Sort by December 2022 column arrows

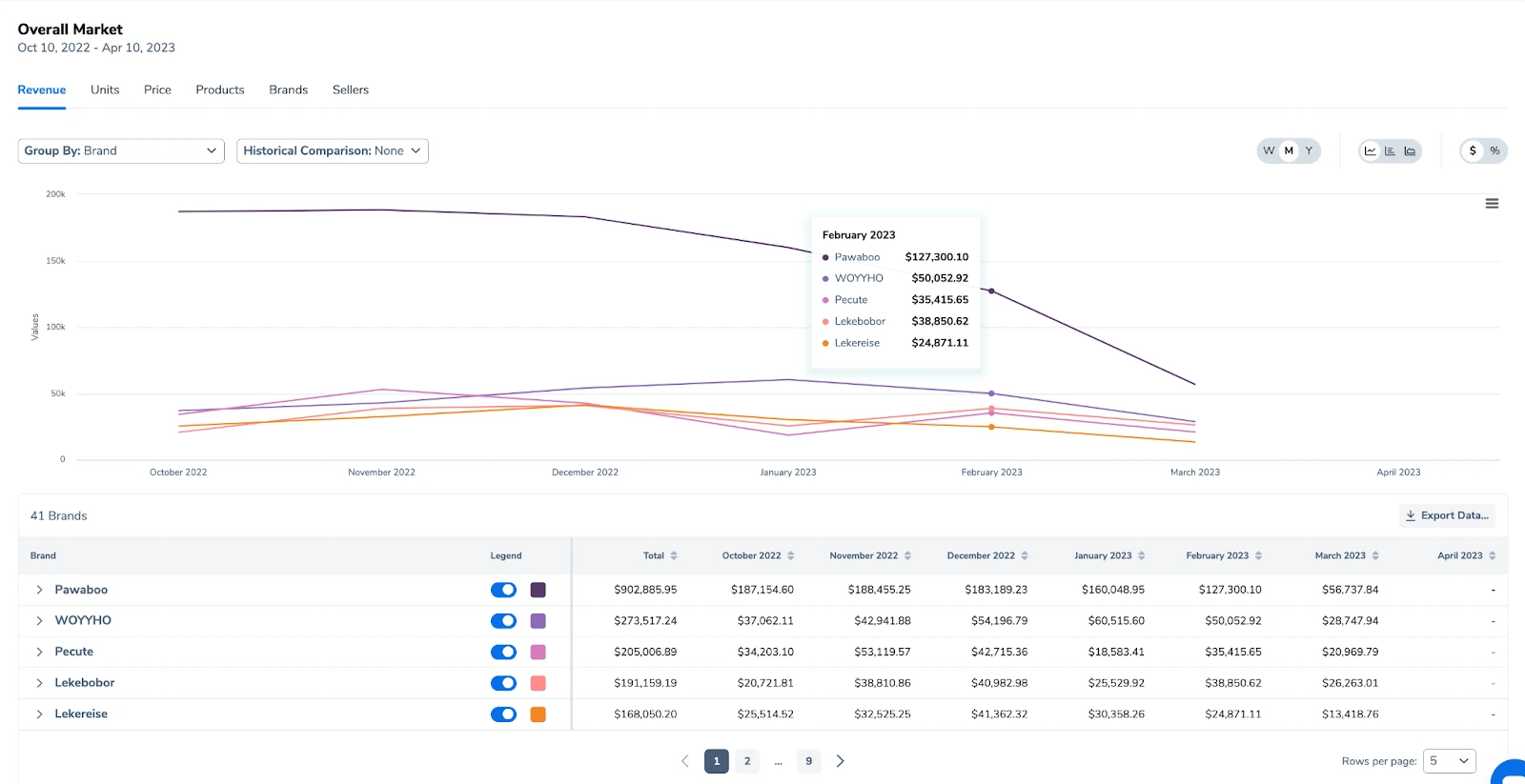[1025, 555]
